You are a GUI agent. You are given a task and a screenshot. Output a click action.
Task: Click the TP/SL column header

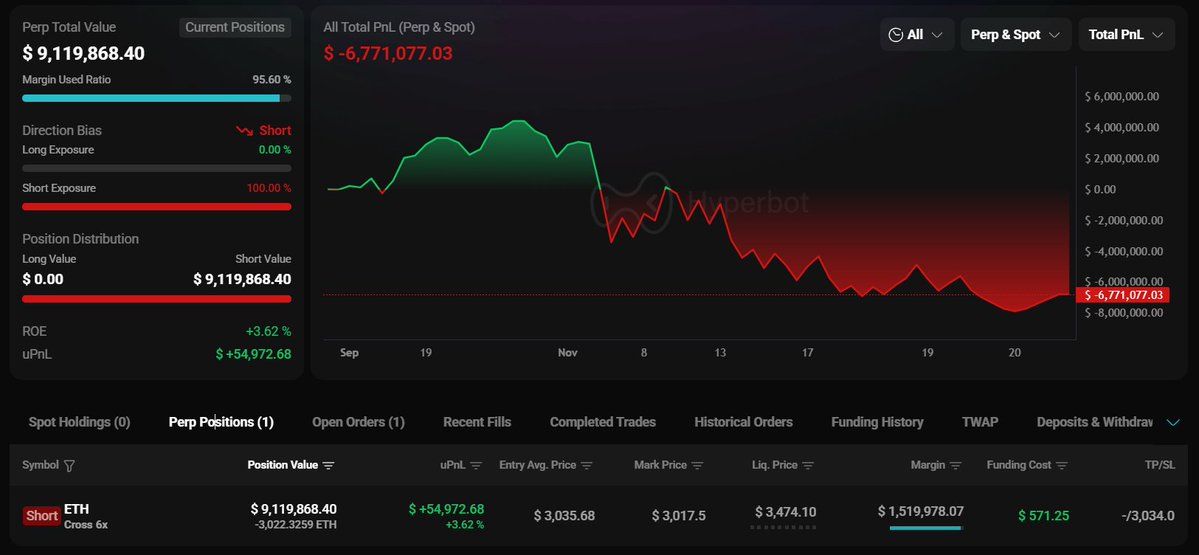point(1160,465)
